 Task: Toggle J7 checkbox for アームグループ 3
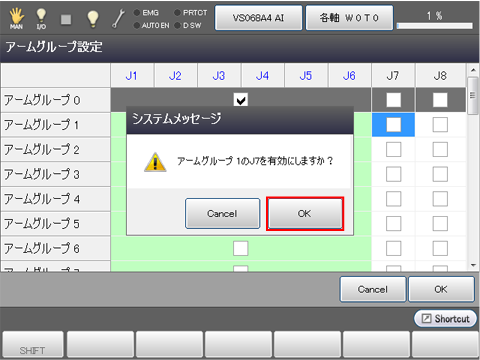pyautogui.click(x=393, y=174)
